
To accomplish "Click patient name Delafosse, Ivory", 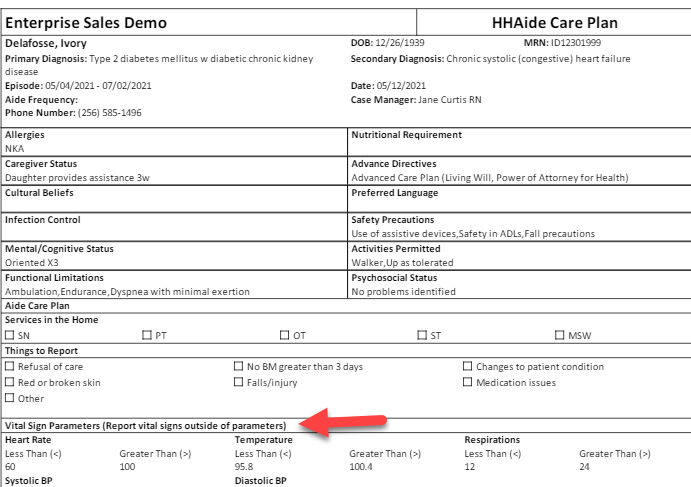I will [46, 43].
